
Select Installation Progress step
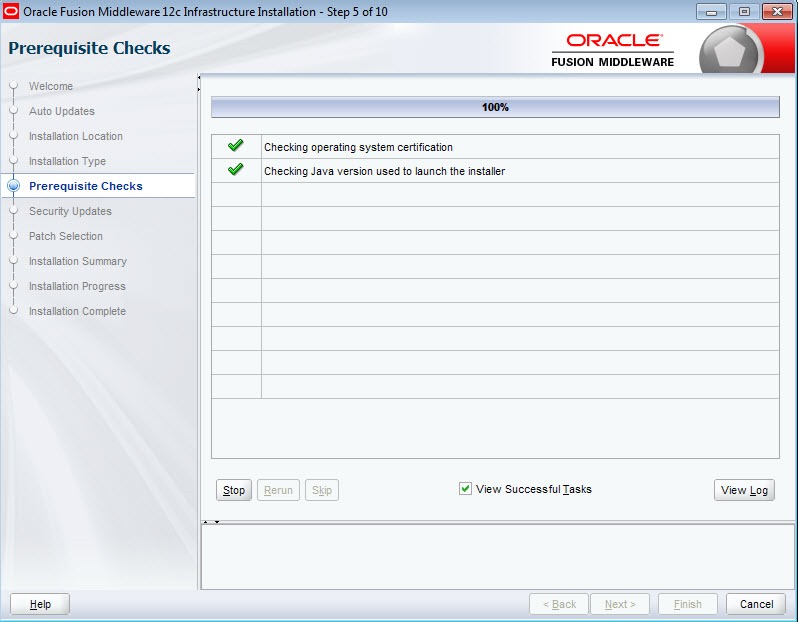77,286
